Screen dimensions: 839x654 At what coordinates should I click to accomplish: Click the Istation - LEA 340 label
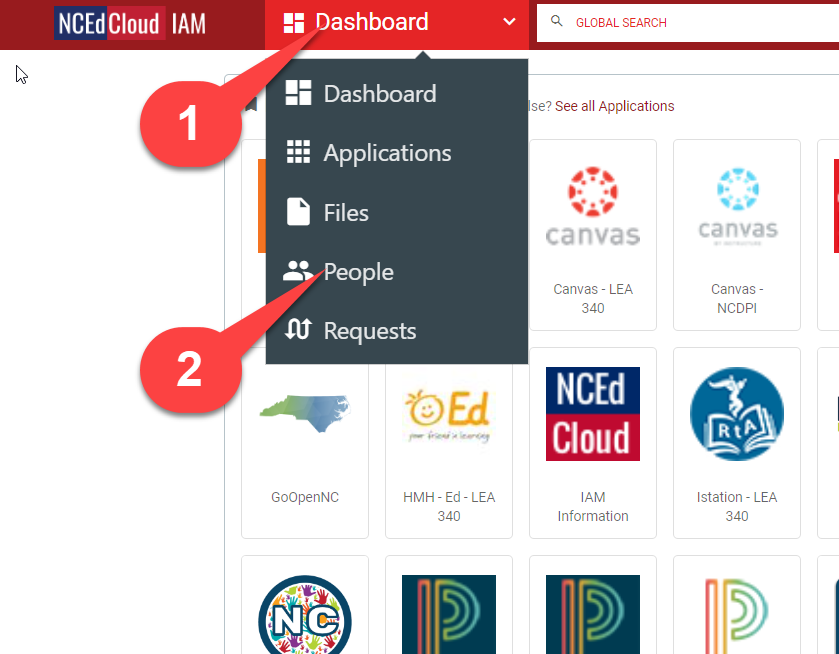coord(737,506)
